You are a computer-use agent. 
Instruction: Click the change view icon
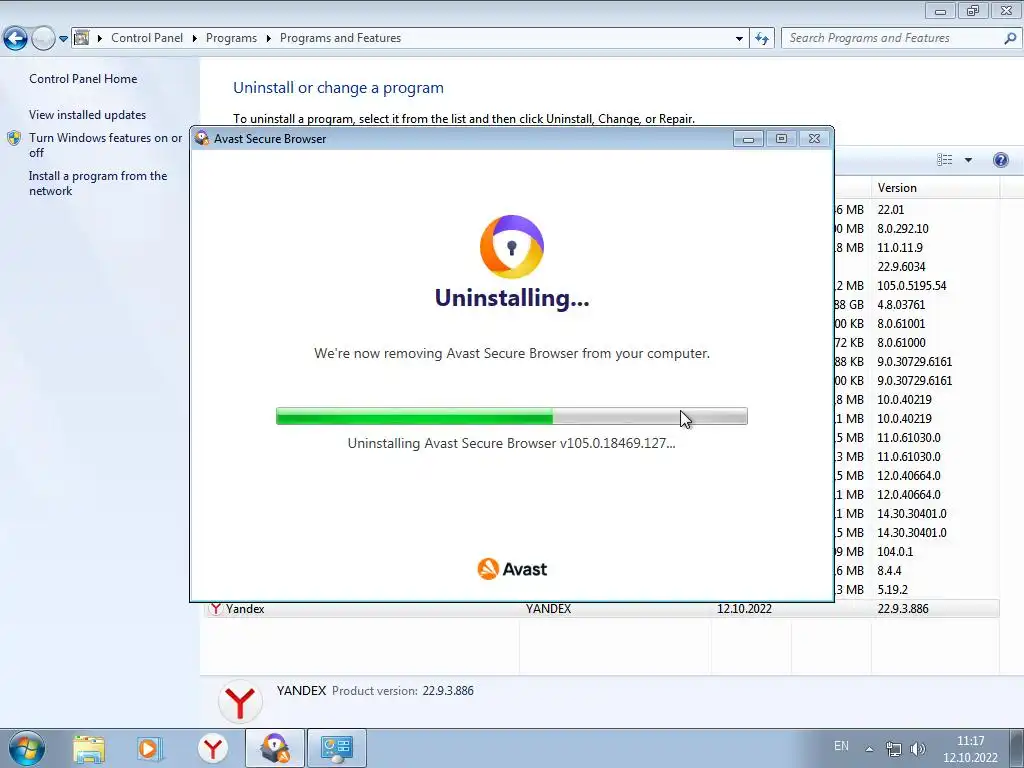click(x=944, y=160)
